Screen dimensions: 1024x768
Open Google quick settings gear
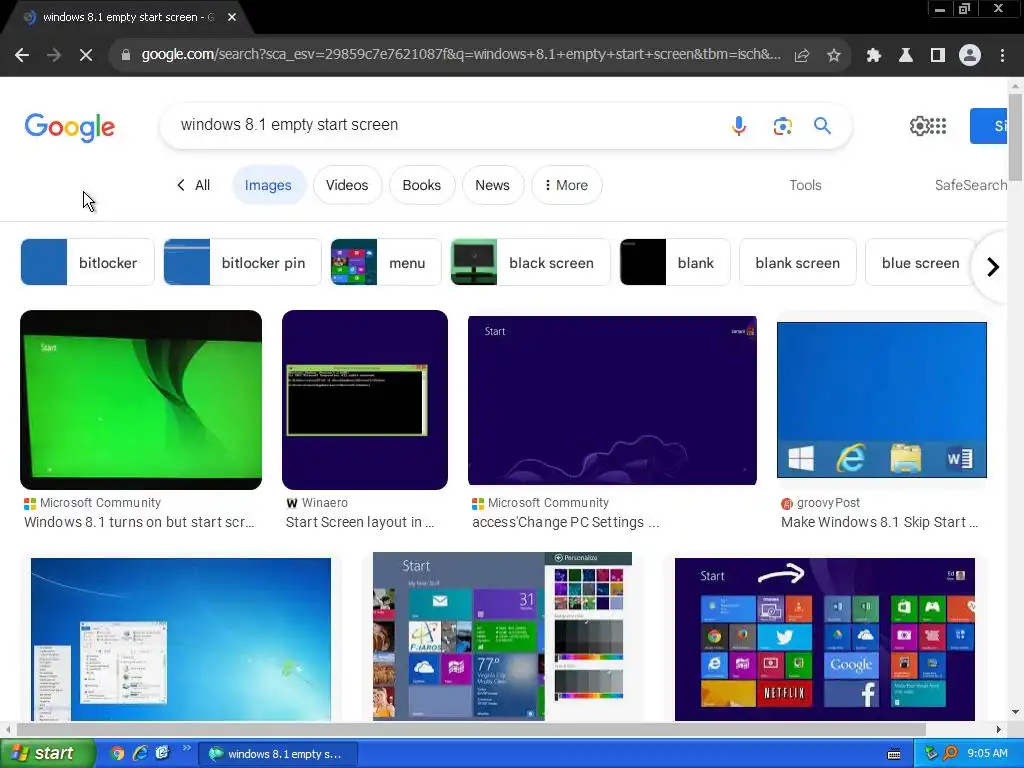point(919,125)
